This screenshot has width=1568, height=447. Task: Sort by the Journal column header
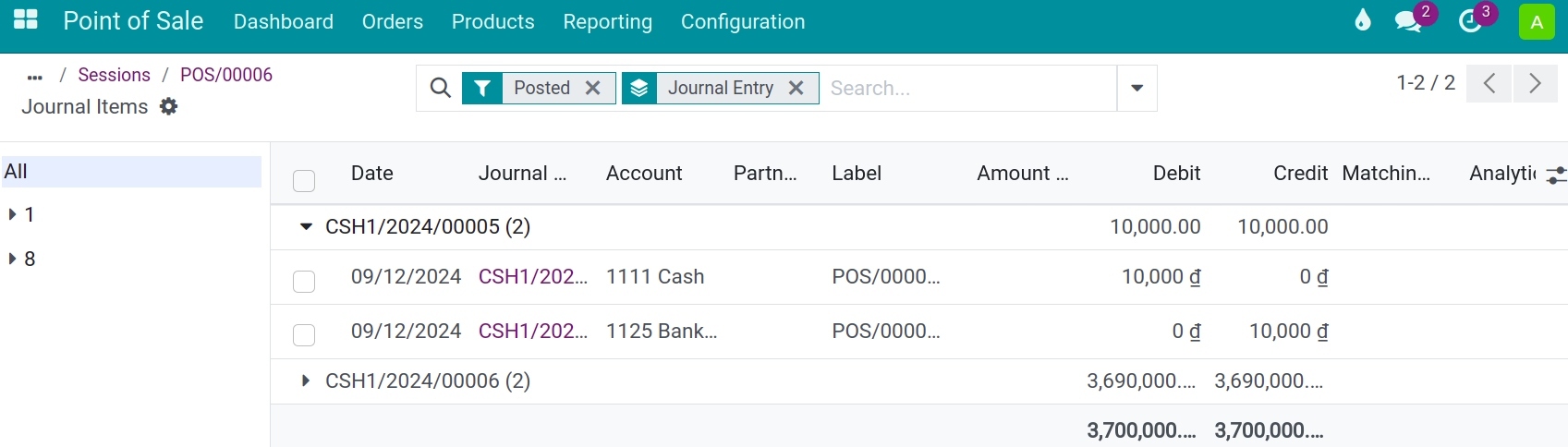tap(523, 173)
